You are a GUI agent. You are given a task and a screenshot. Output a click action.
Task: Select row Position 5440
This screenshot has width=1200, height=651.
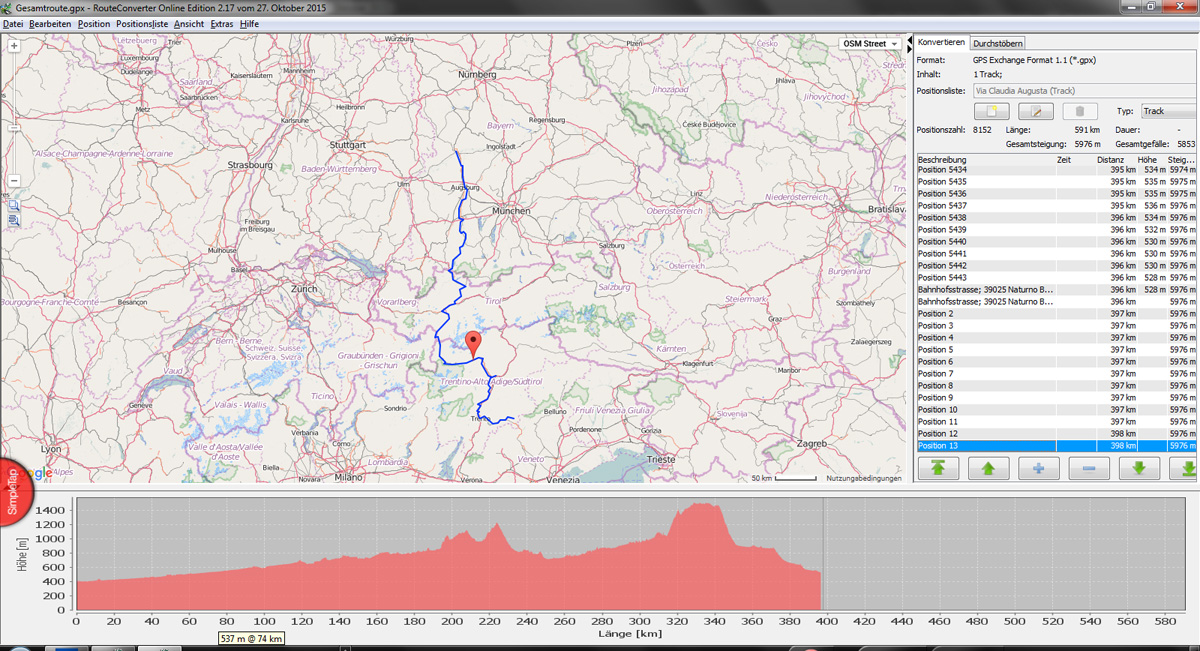pos(1057,242)
